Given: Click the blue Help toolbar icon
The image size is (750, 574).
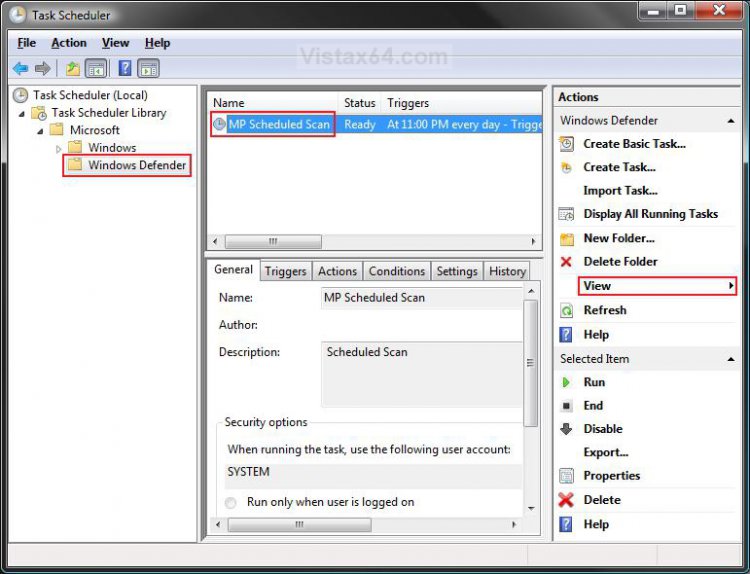Looking at the screenshot, I should point(125,68).
